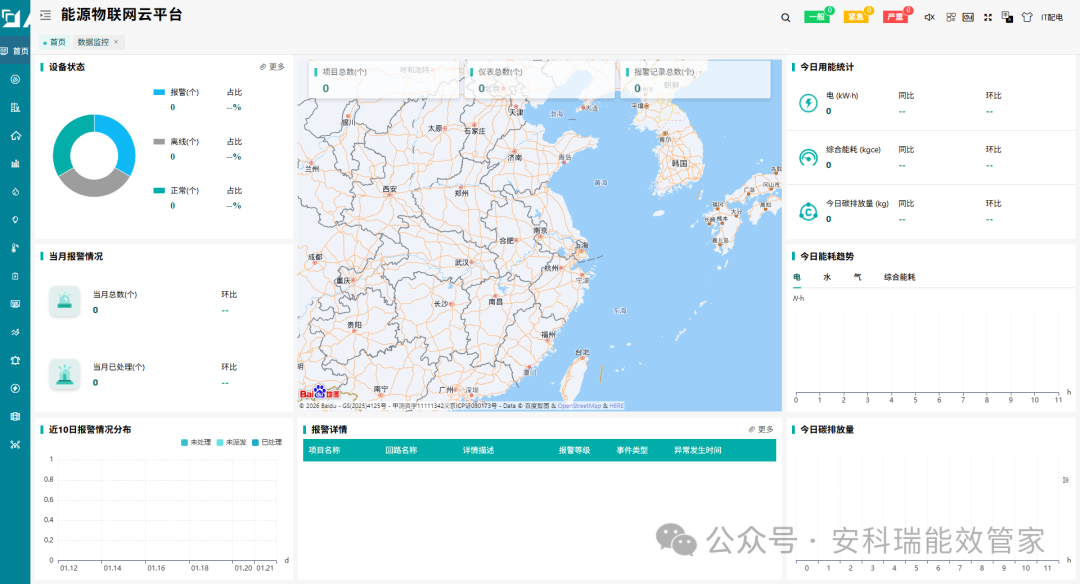Open the orange 紧急 alarm badge
This screenshot has width=1080, height=584.
pyautogui.click(x=856, y=17)
